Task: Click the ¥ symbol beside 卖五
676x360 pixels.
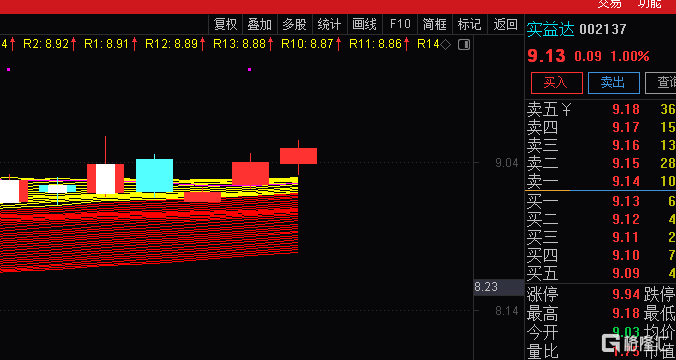Action: 566,109
